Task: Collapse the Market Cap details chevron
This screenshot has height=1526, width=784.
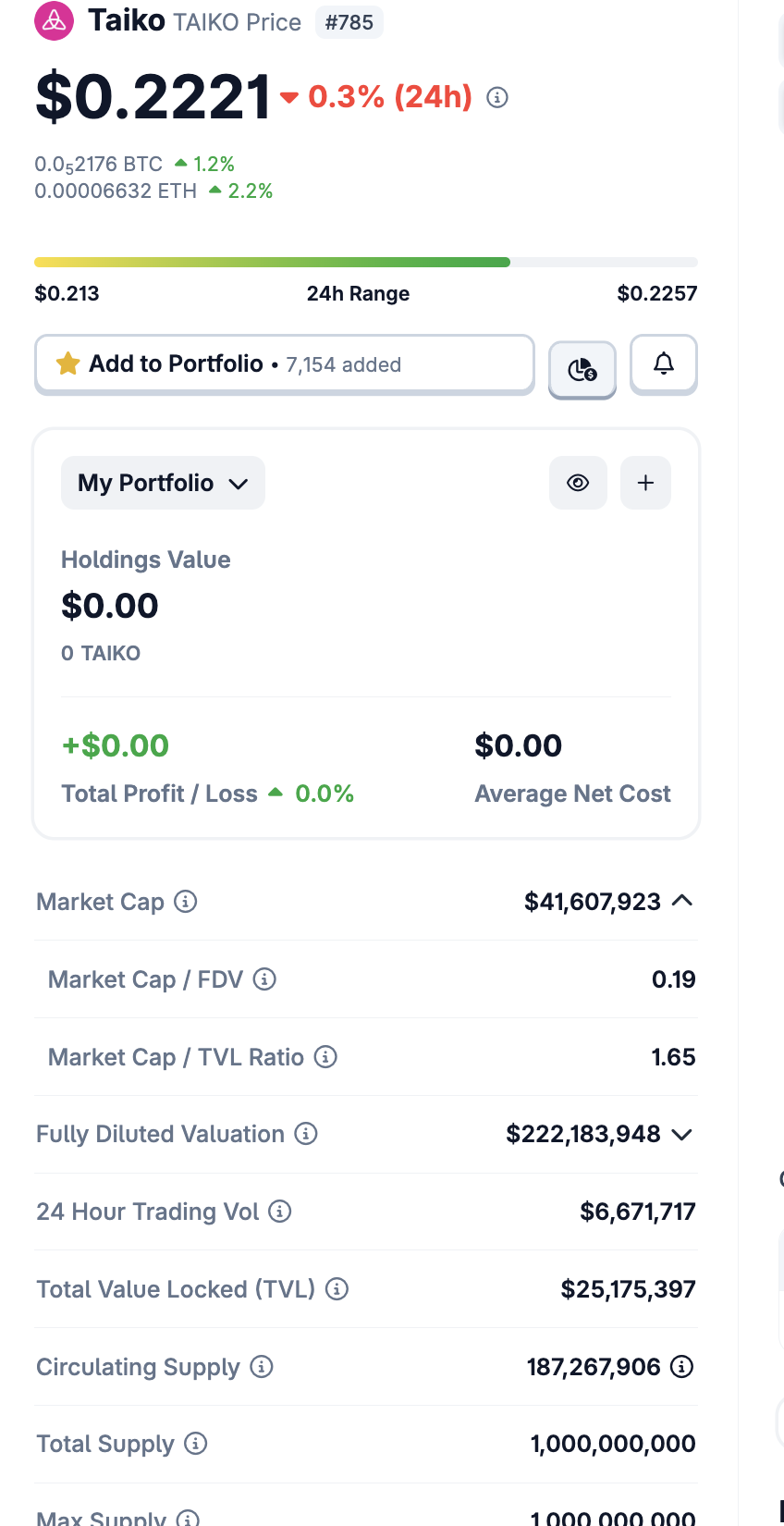Action: point(682,901)
